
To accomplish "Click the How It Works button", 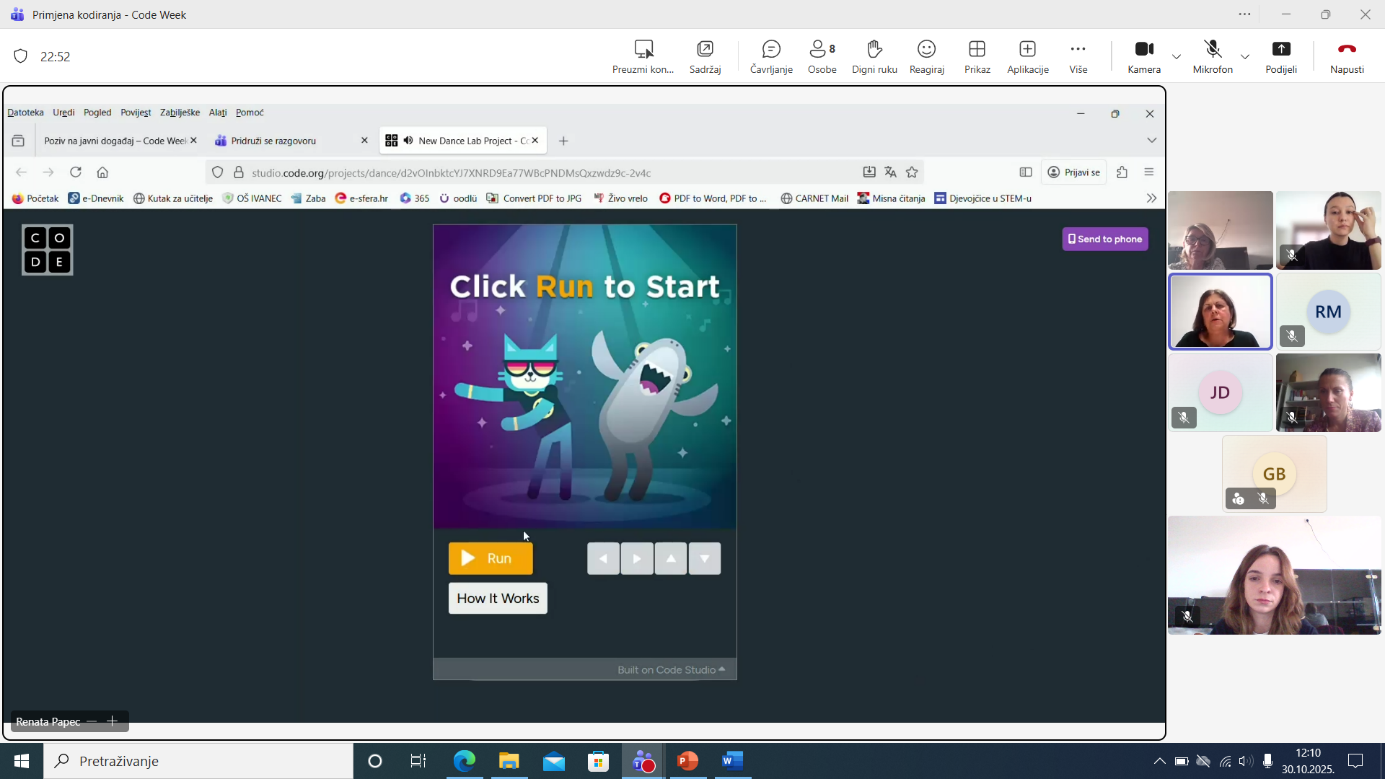I will (x=497, y=598).
